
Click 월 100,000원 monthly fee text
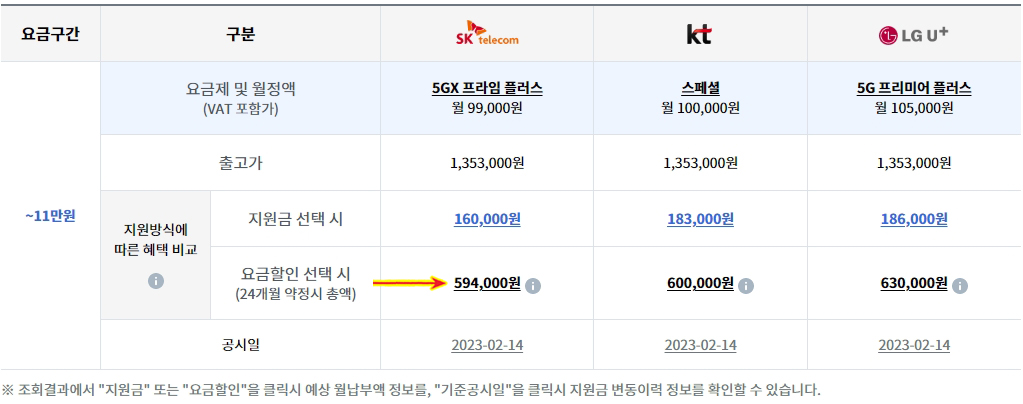[700, 108]
